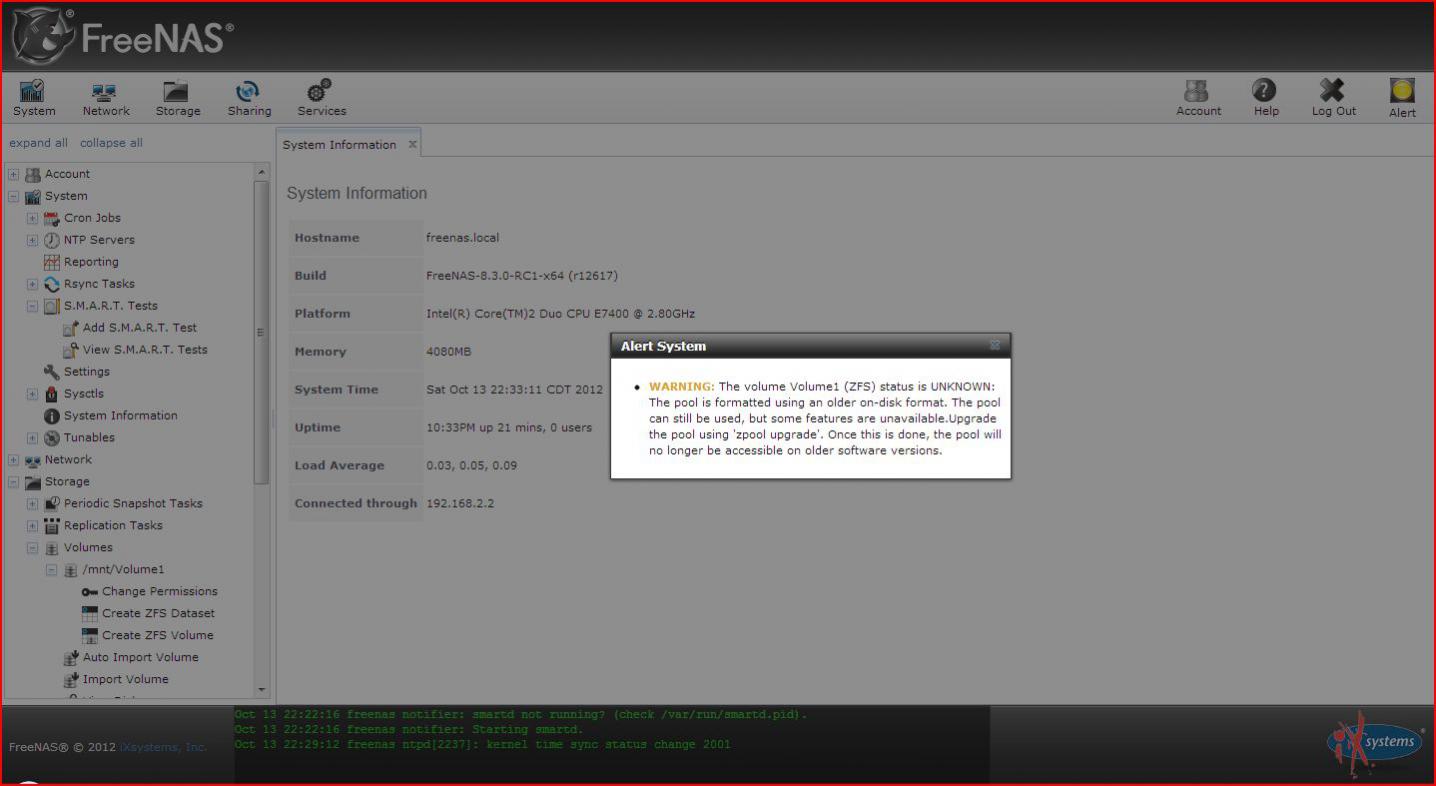Select the Settings wrench icon
The height and width of the screenshot is (786, 1436).
(52, 372)
